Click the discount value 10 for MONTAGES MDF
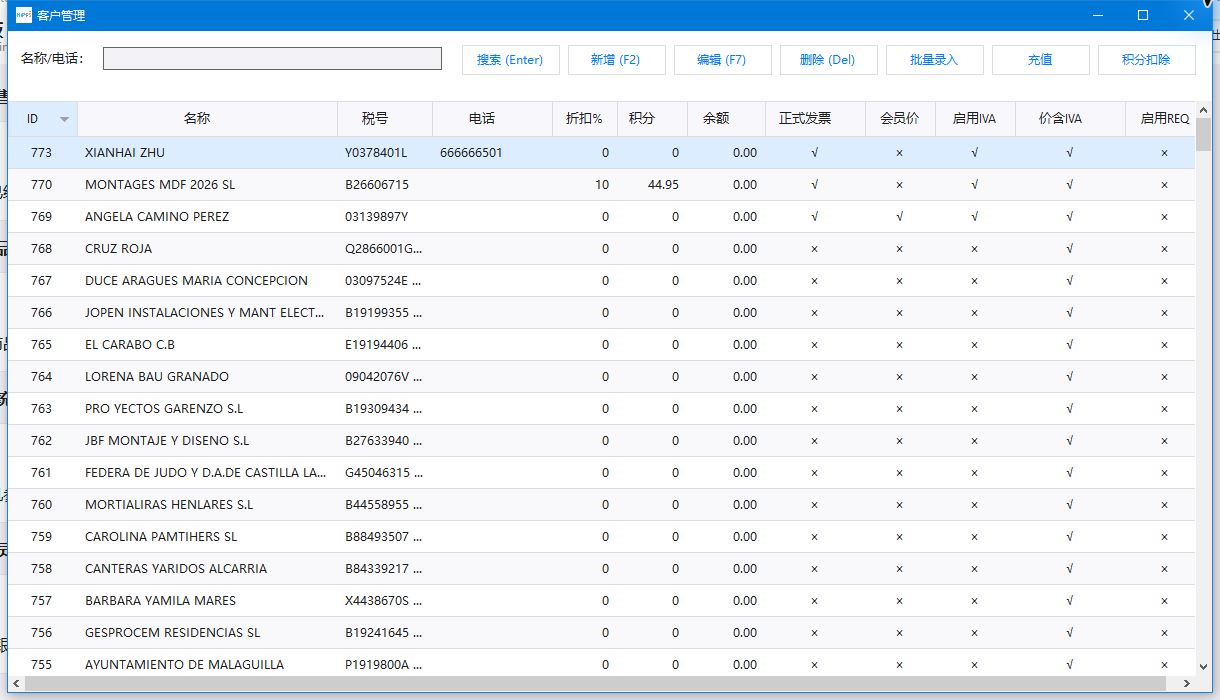1220x700 pixels. click(602, 185)
